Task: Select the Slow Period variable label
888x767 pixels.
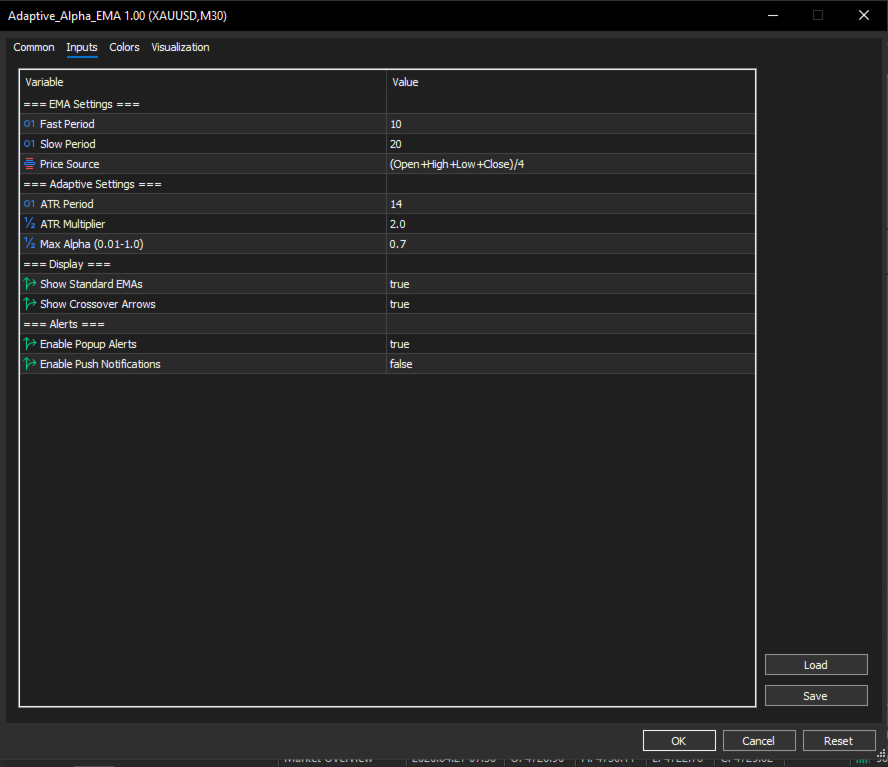Action: pyautogui.click(x=67, y=144)
